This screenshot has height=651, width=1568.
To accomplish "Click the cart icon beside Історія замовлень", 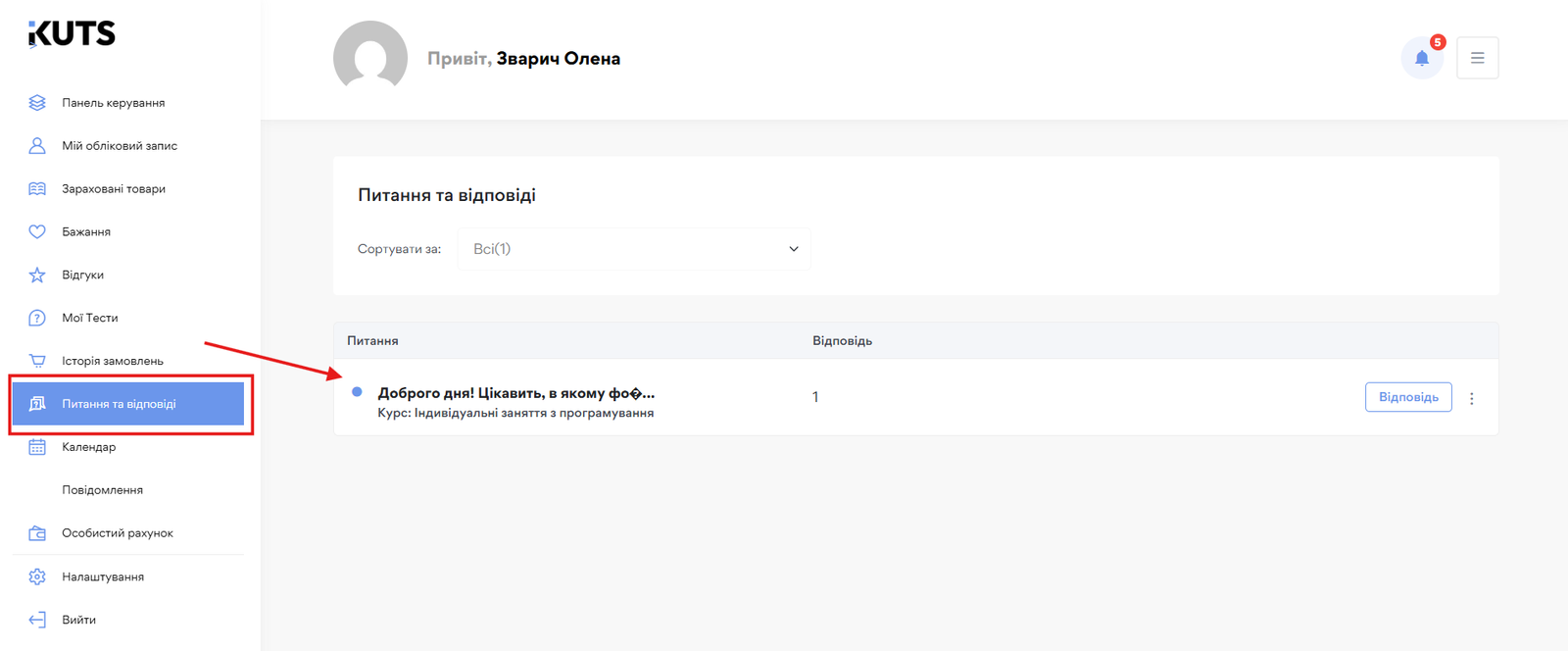I will [37, 361].
